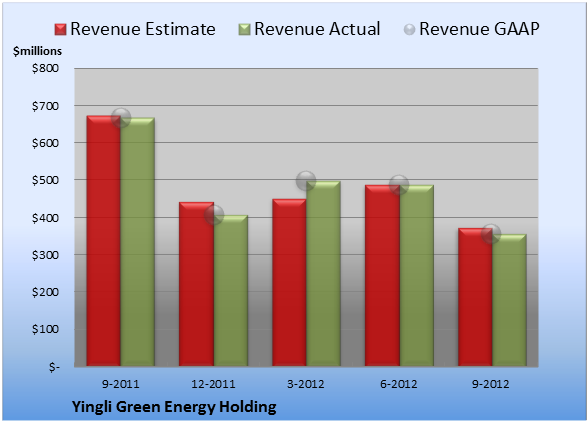Click the red estimate bar for 9-2011
This screenshot has width=588, height=422.
click(x=104, y=241)
